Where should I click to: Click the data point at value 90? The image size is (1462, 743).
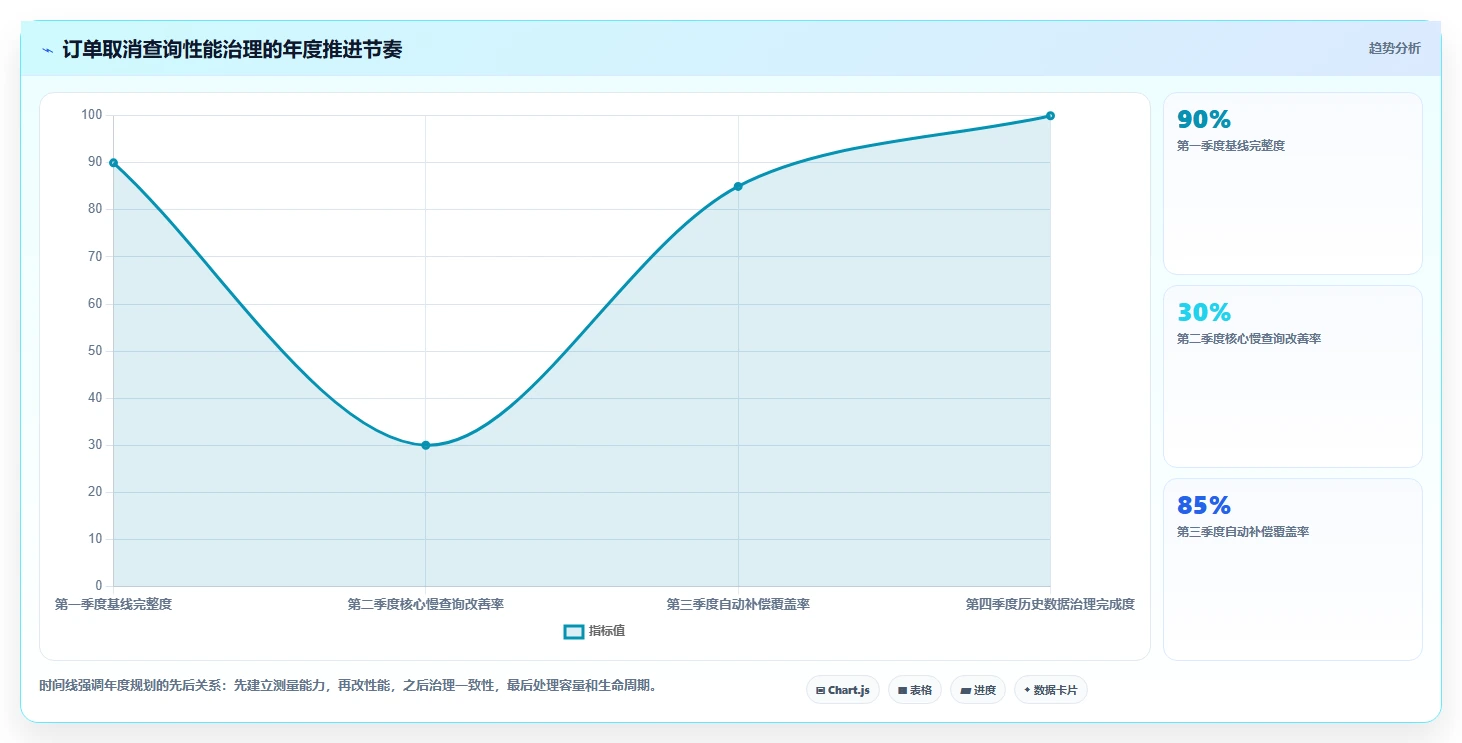tap(113, 162)
